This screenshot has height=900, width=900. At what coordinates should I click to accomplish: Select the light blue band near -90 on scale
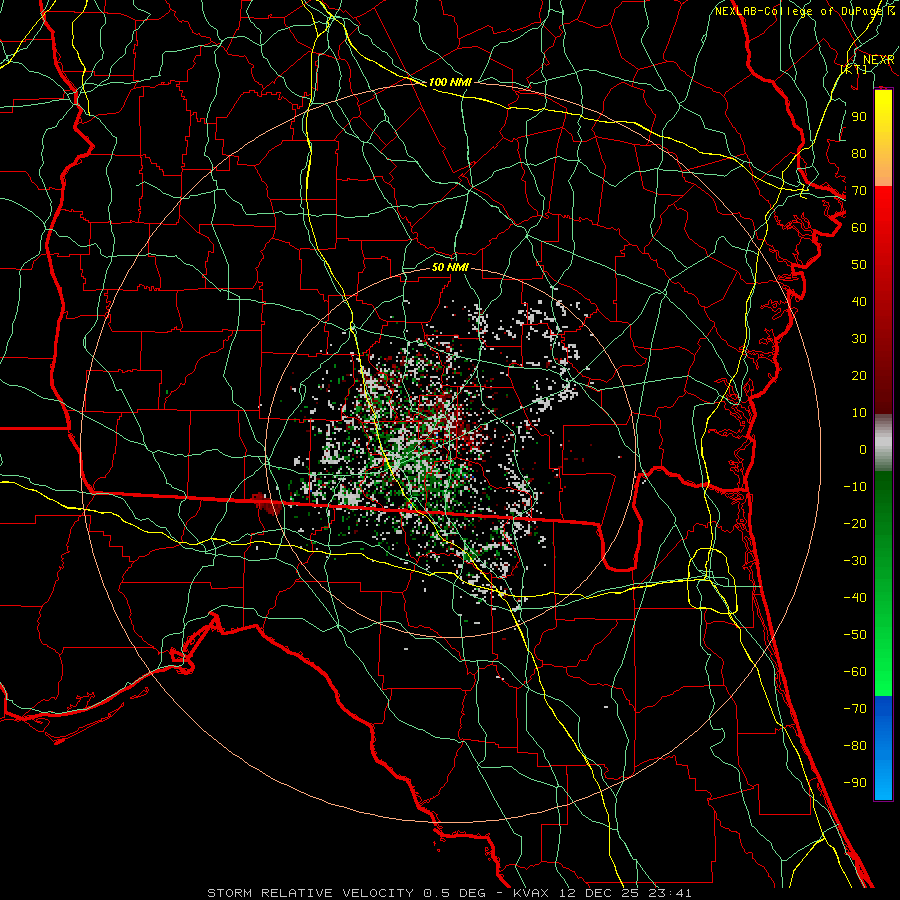883,781
